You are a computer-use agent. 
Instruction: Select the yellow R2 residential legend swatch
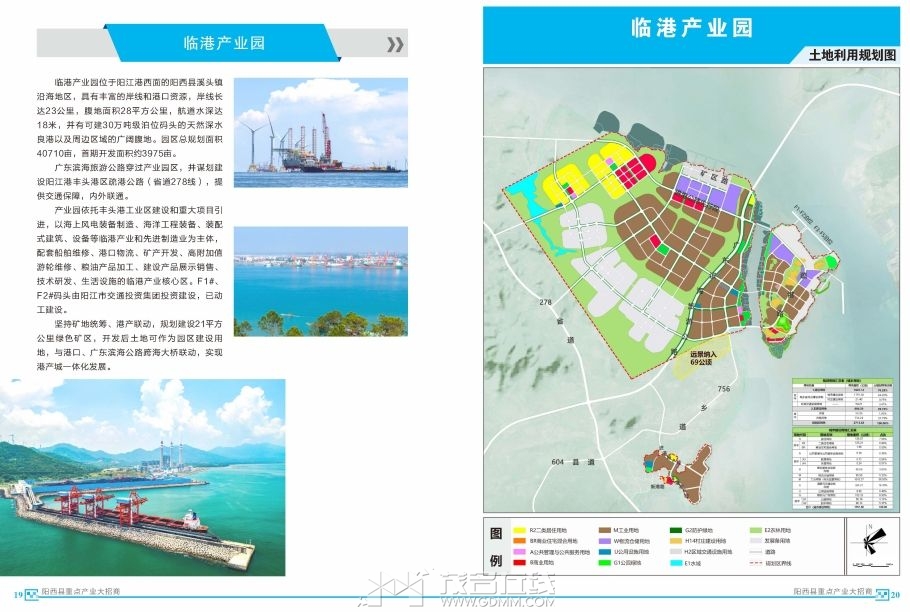click(x=519, y=529)
